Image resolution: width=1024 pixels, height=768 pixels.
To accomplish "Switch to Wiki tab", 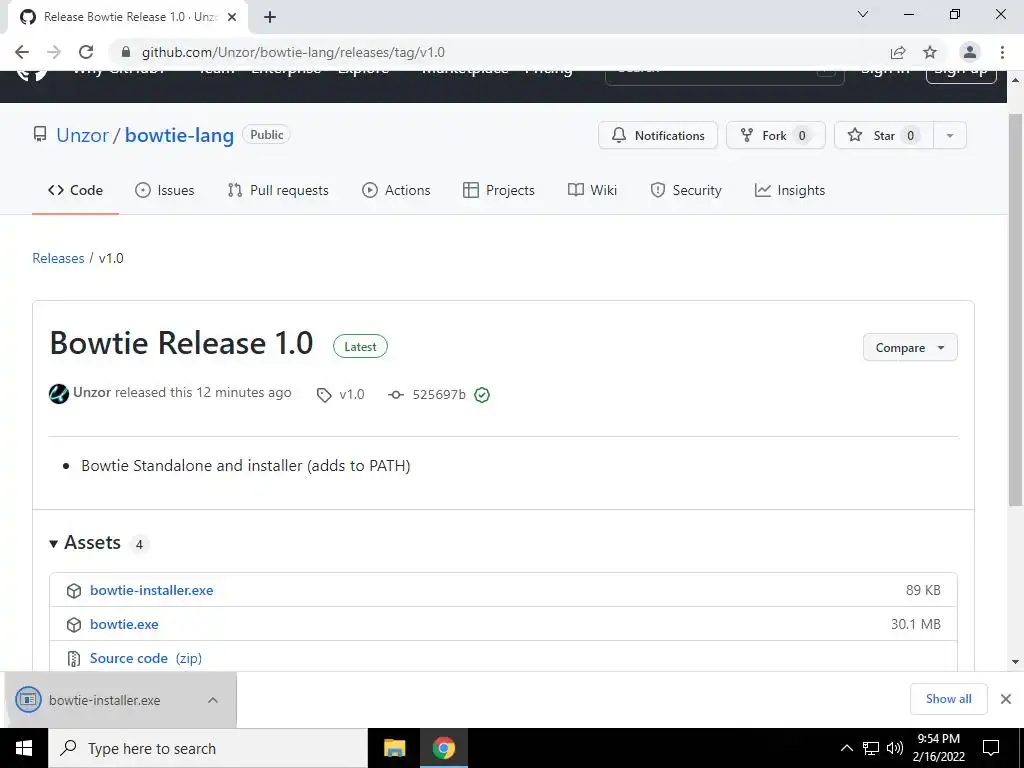I will pyautogui.click(x=592, y=190).
